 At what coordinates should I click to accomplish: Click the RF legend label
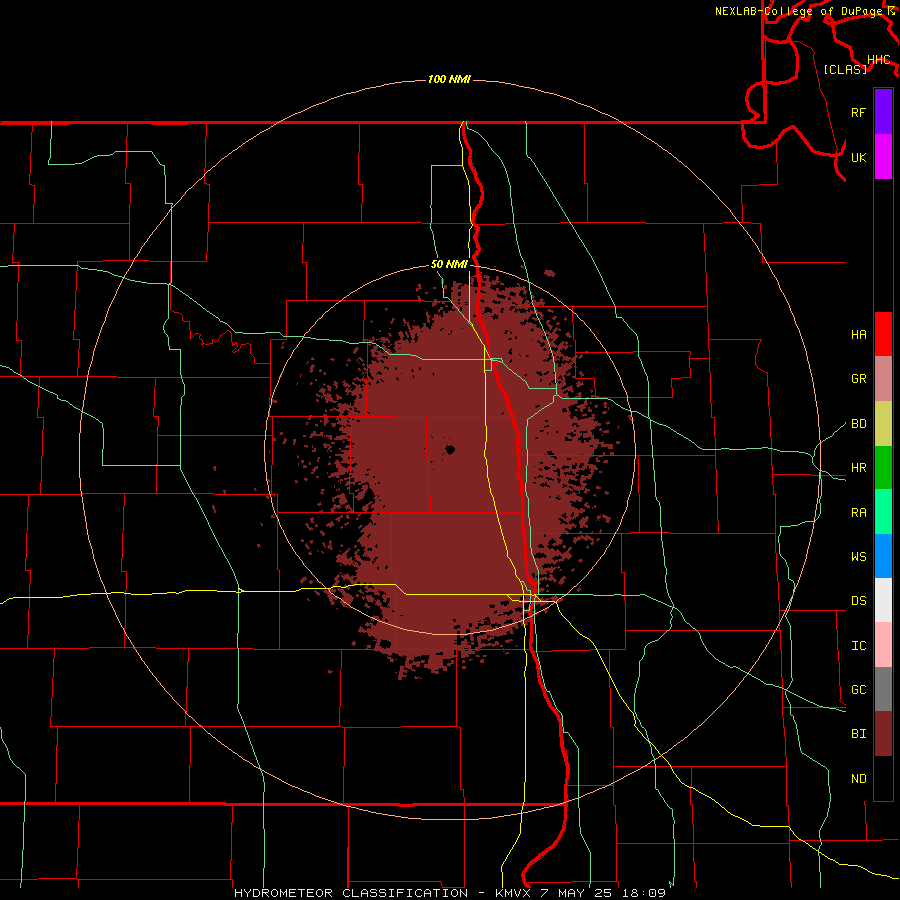859,112
